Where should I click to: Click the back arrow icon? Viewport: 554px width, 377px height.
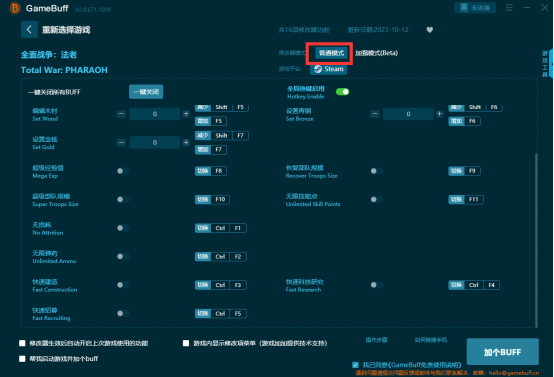point(29,29)
